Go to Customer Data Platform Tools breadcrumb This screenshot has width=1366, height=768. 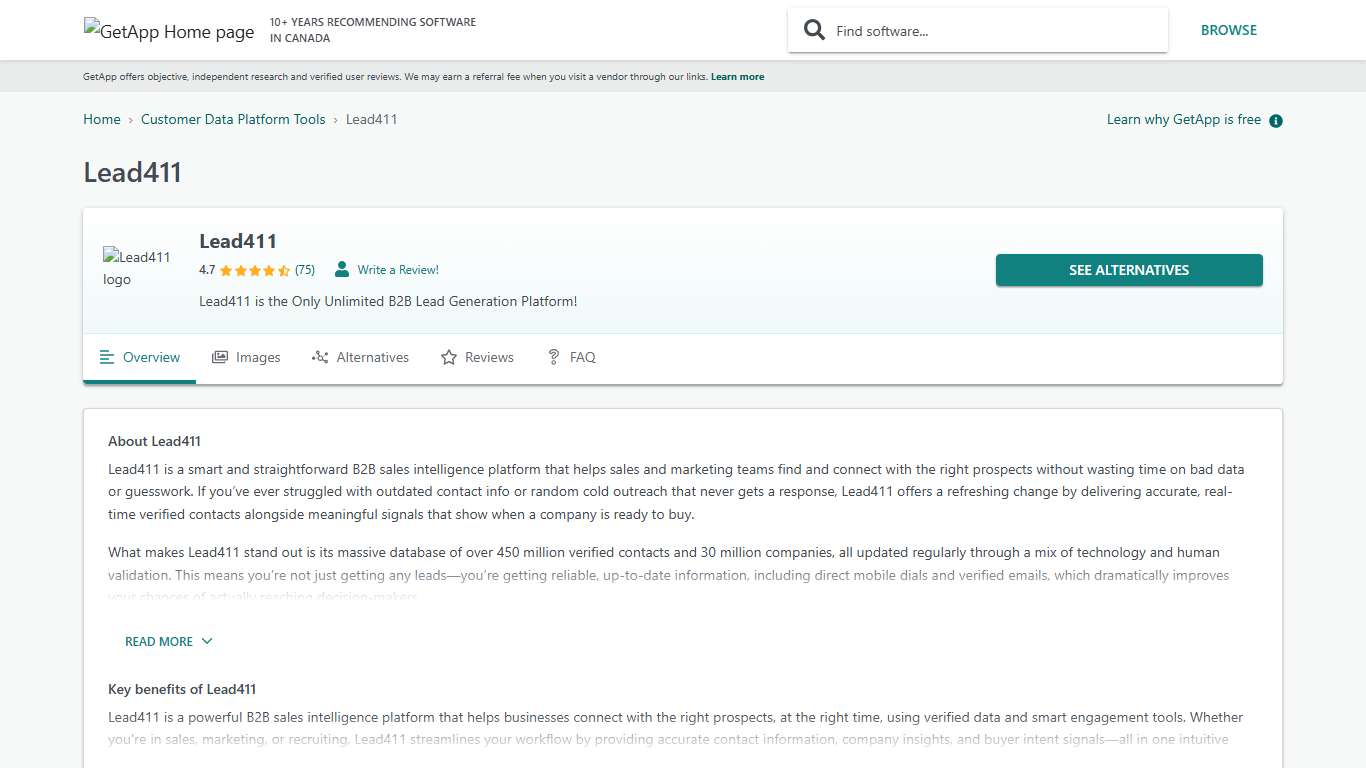(233, 119)
